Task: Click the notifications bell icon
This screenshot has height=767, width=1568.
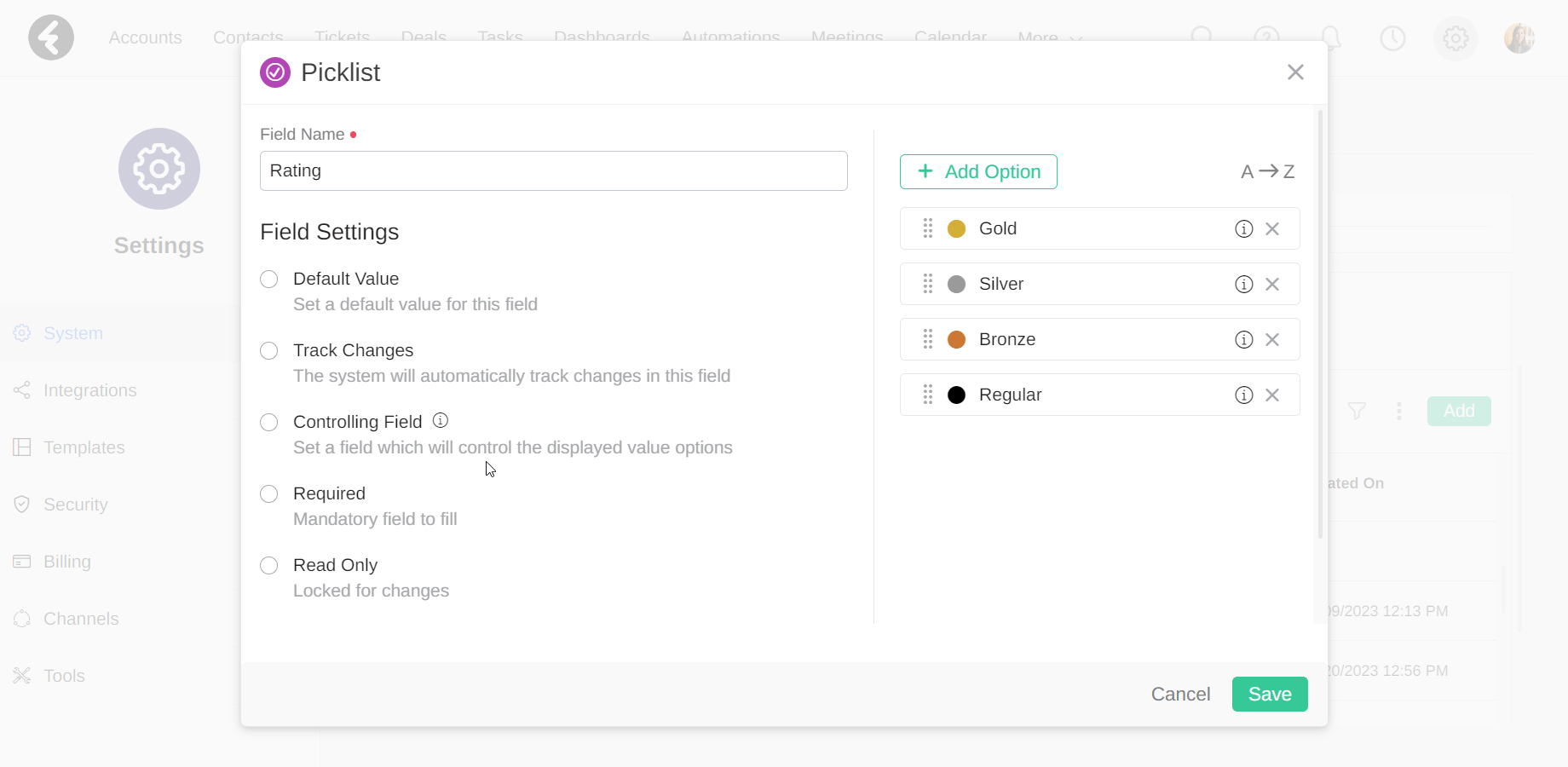Action: [1330, 37]
